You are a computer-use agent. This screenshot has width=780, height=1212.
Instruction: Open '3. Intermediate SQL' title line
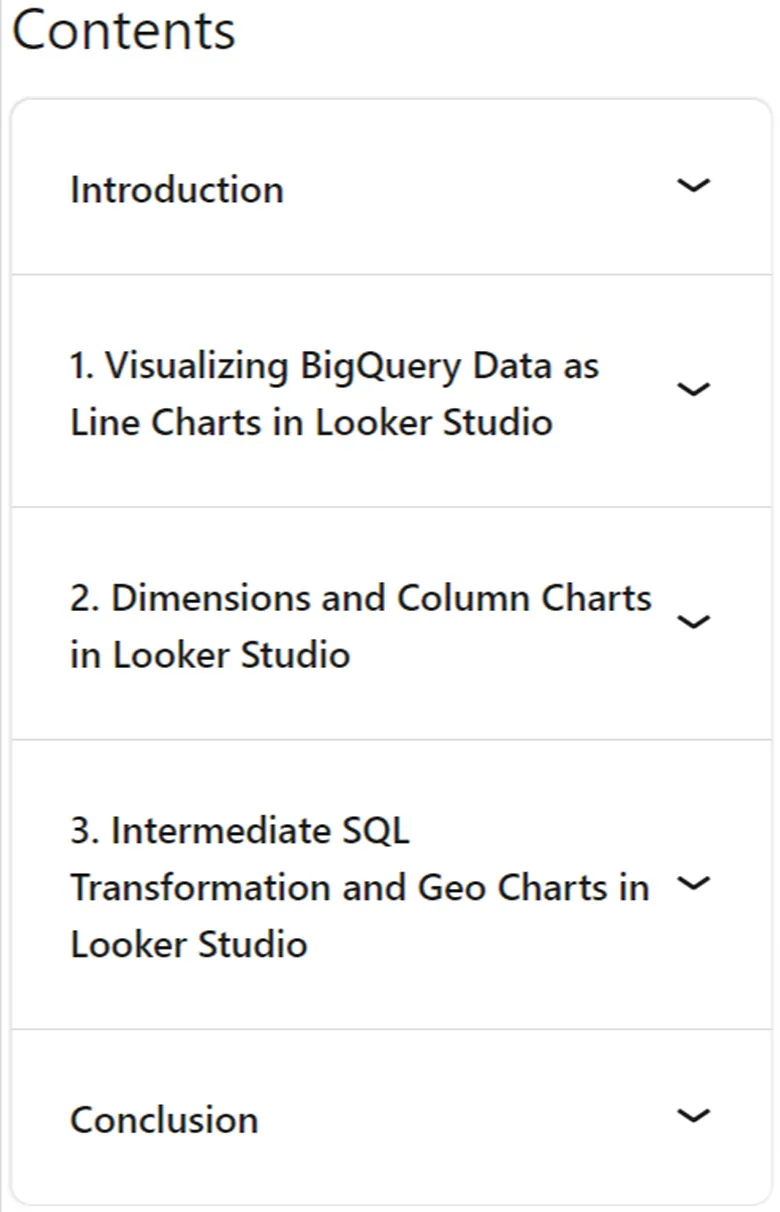[240, 830]
